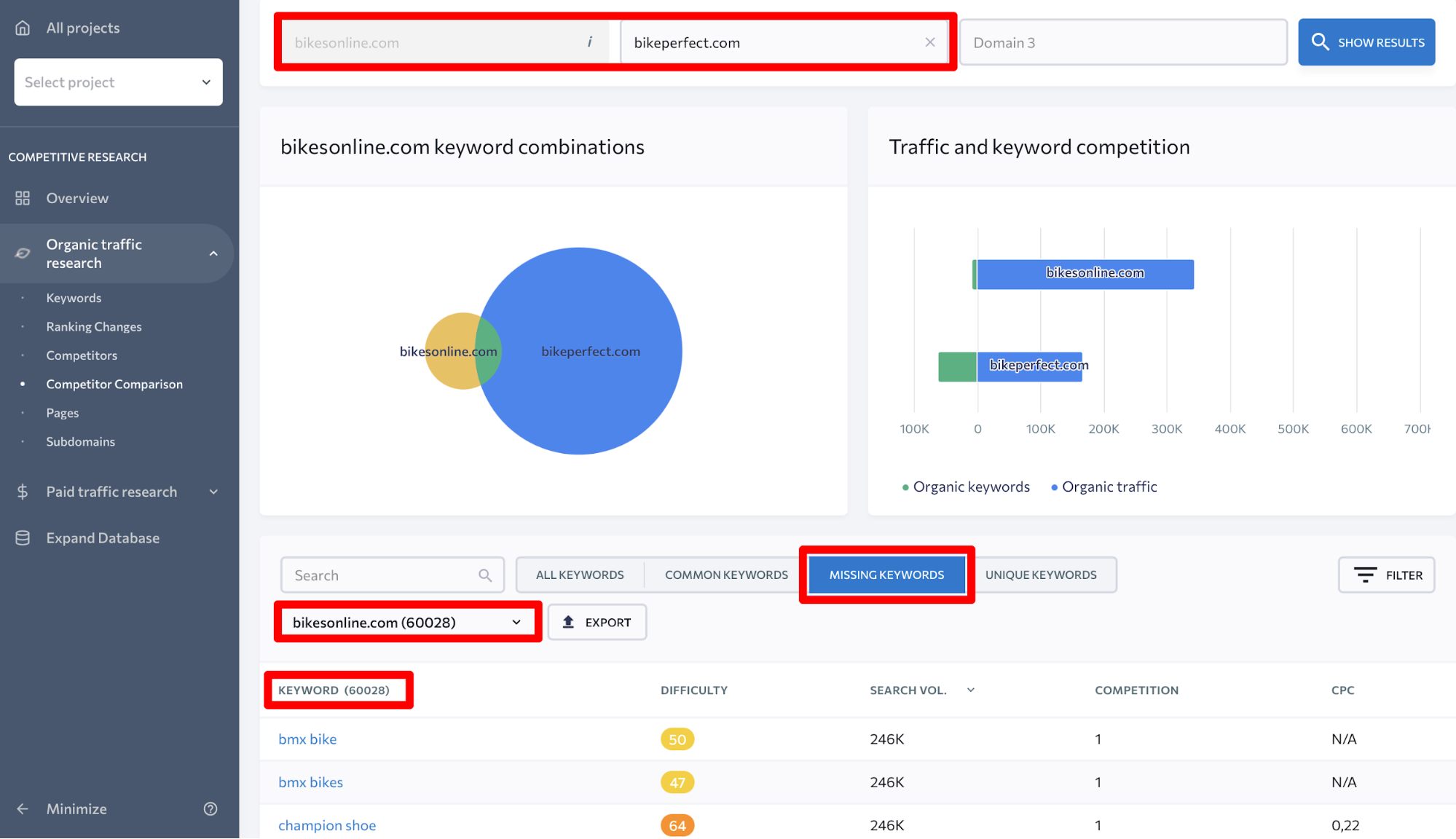Image resolution: width=1456 pixels, height=839 pixels.
Task: Click the Overview grid icon in sidebar
Action: (23, 198)
